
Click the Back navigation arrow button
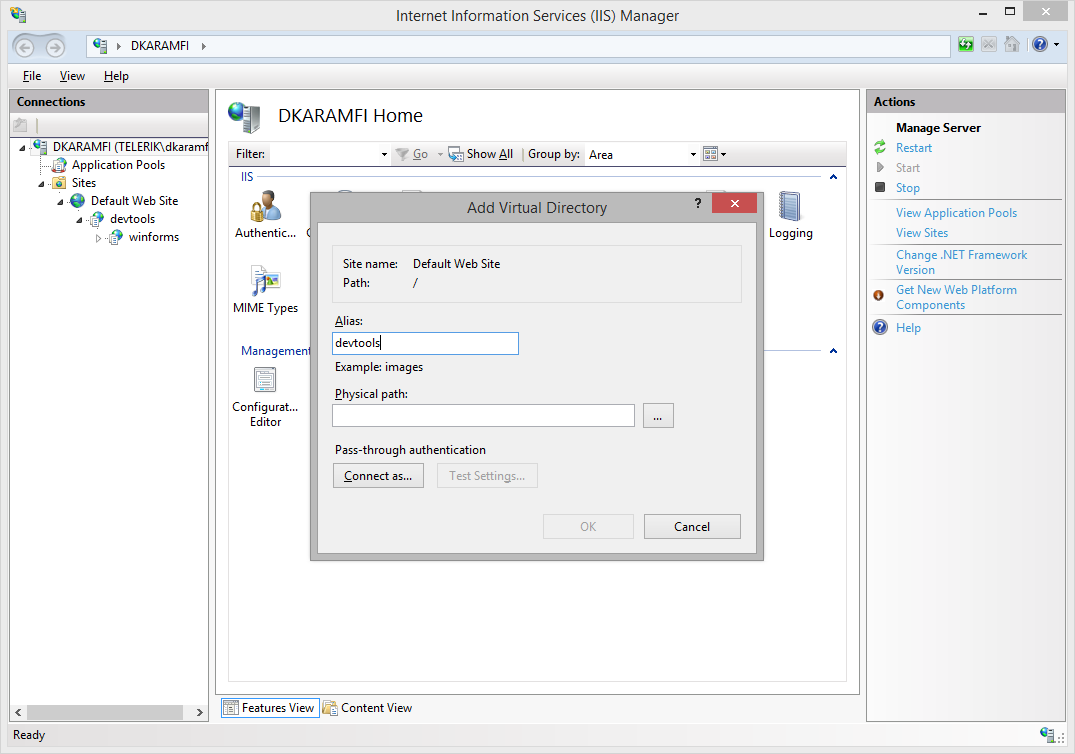pyautogui.click(x=26, y=47)
